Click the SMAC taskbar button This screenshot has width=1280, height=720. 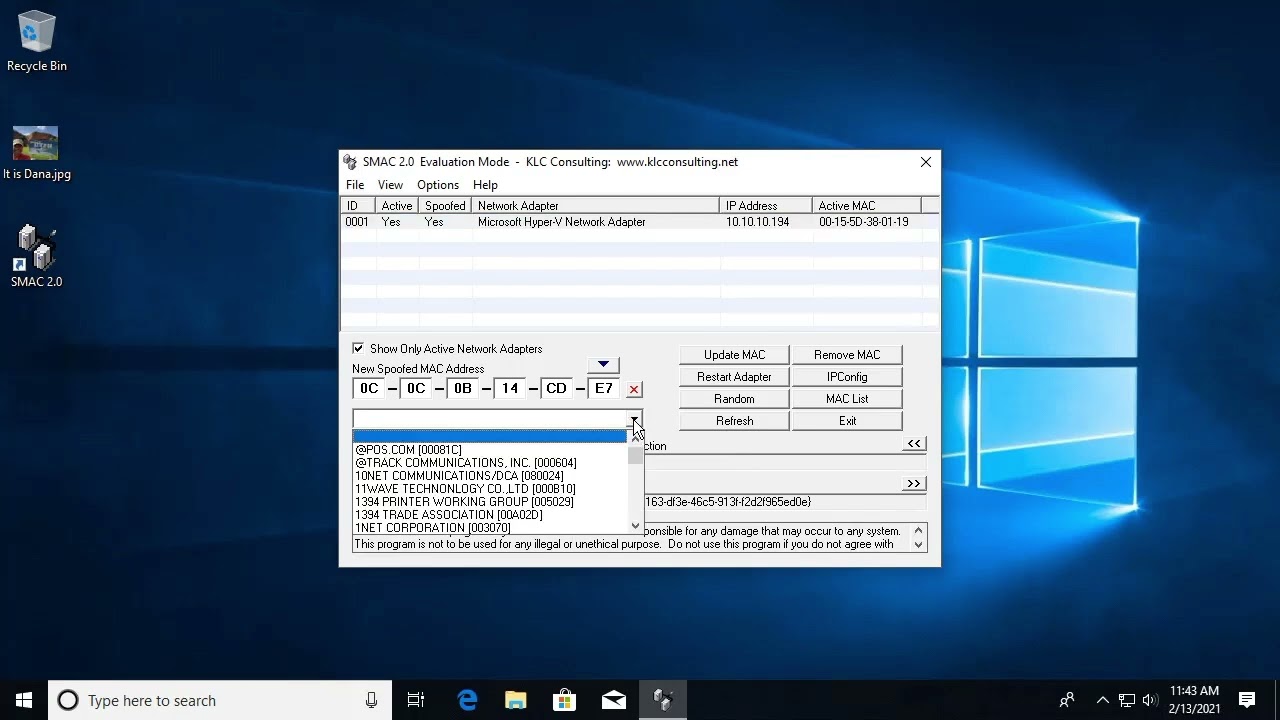tap(663, 700)
